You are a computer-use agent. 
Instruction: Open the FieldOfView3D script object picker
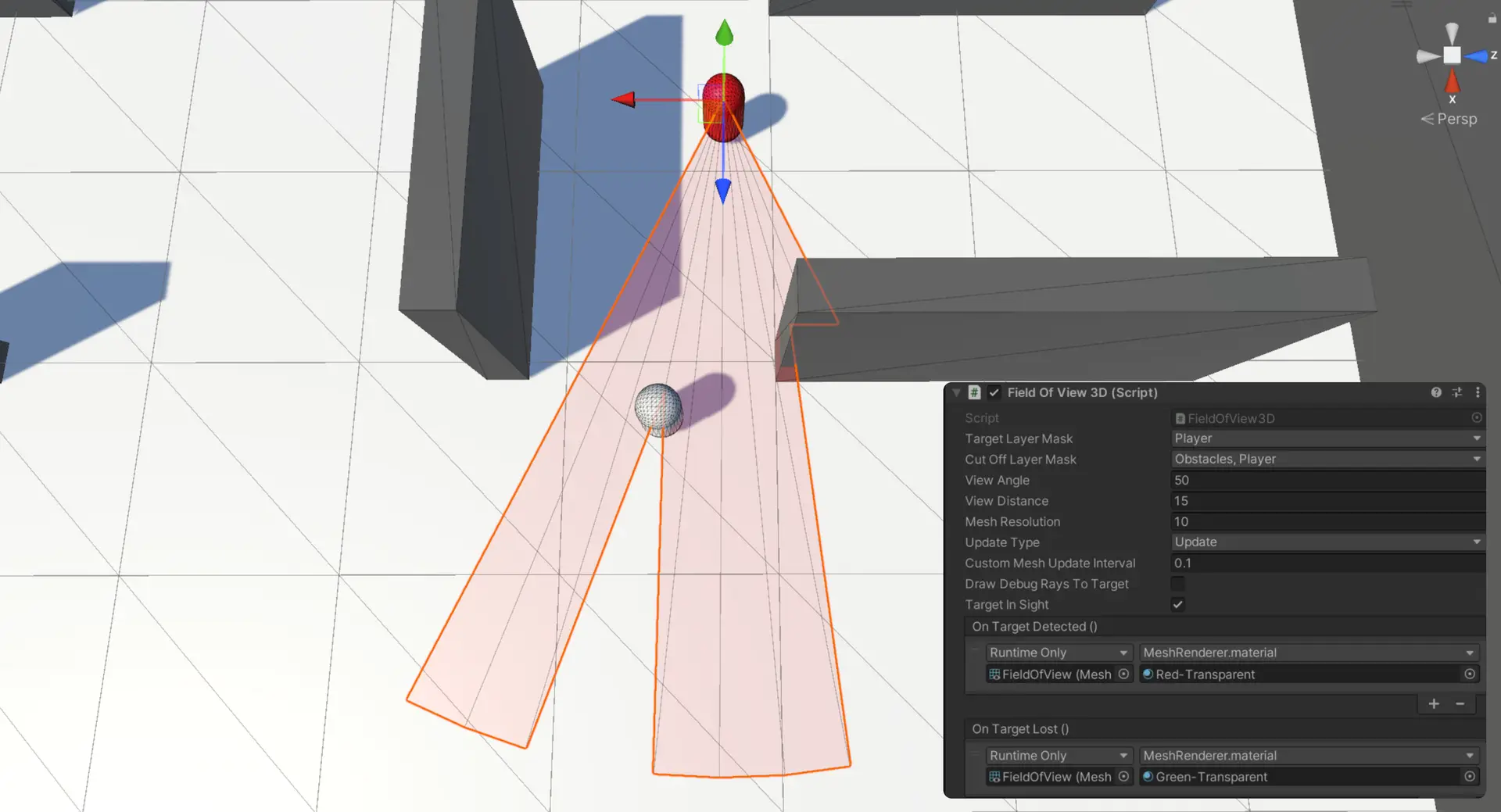click(x=1477, y=417)
